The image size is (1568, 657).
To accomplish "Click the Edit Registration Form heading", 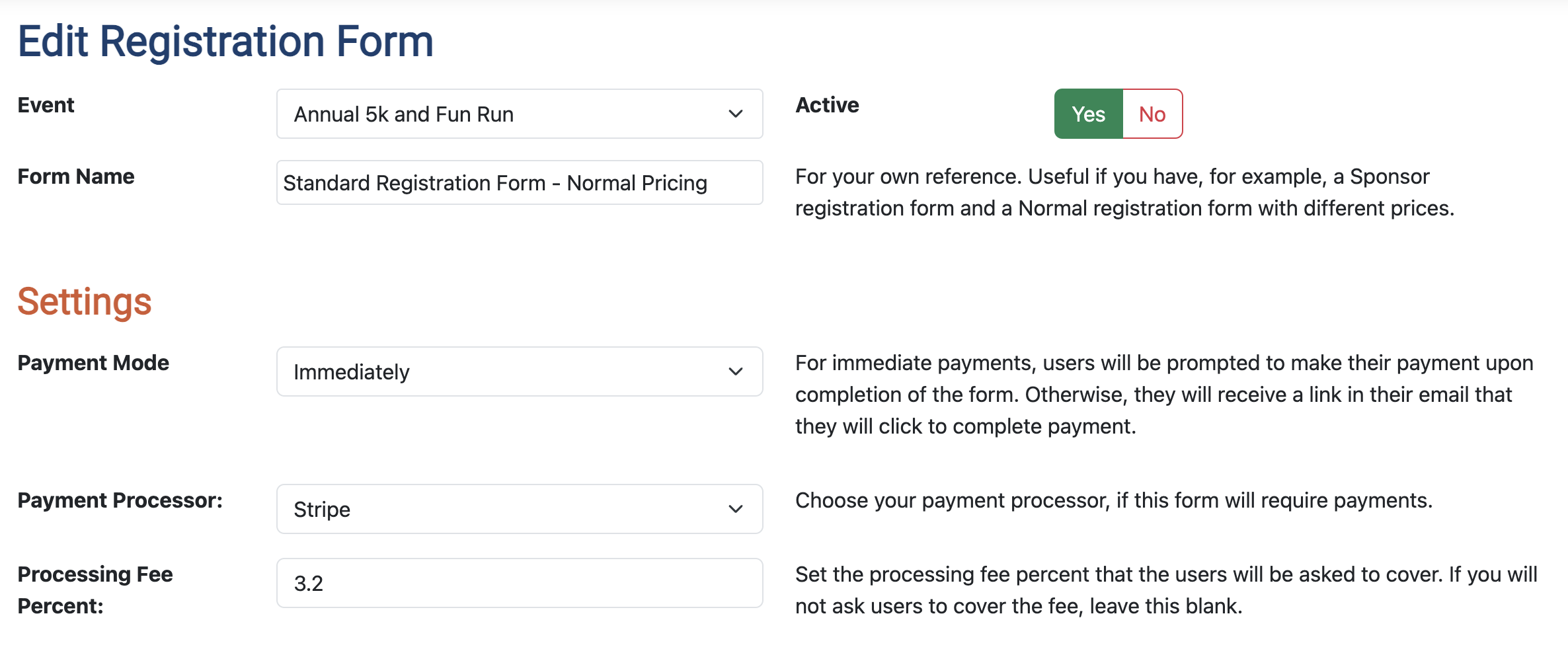I will (225, 41).
